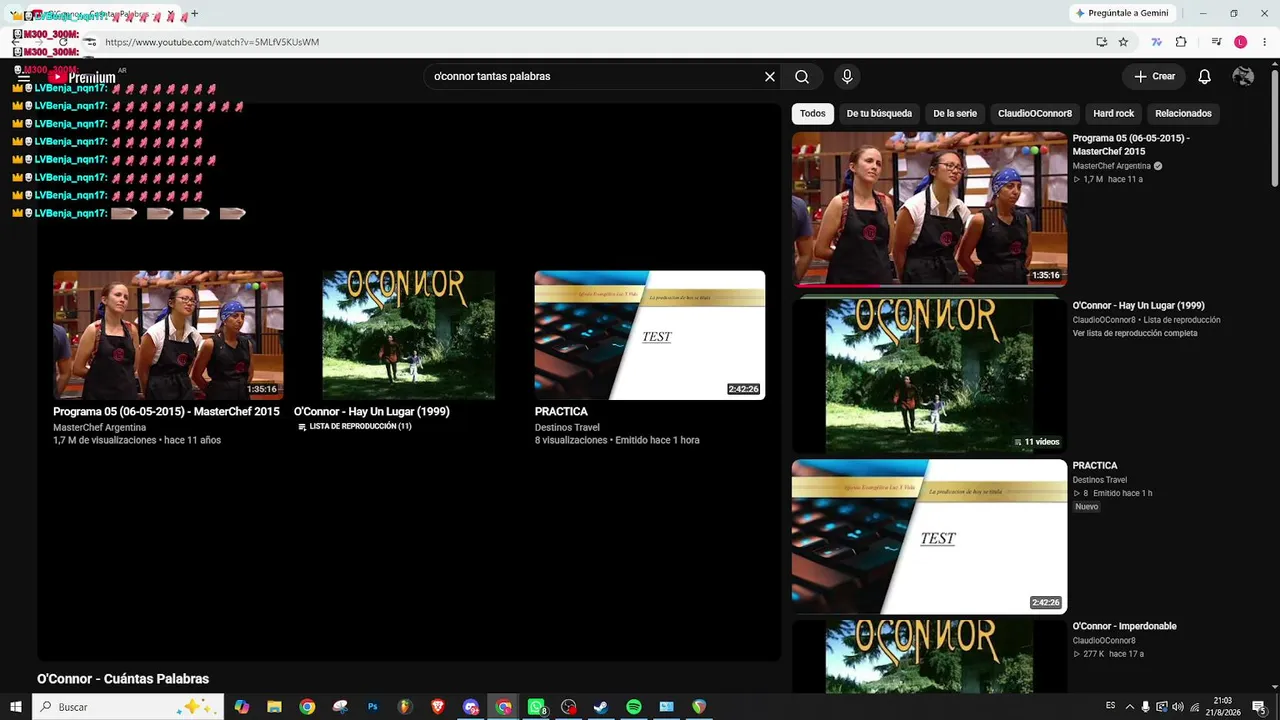Click the taskbar Buscar search box
The width and height of the screenshot is (1280, 720).
[x=127, y=707]
